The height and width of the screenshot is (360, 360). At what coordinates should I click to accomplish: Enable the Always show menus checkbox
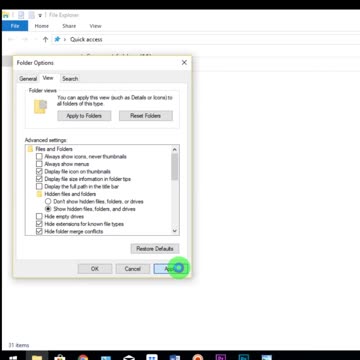[39, 164]
